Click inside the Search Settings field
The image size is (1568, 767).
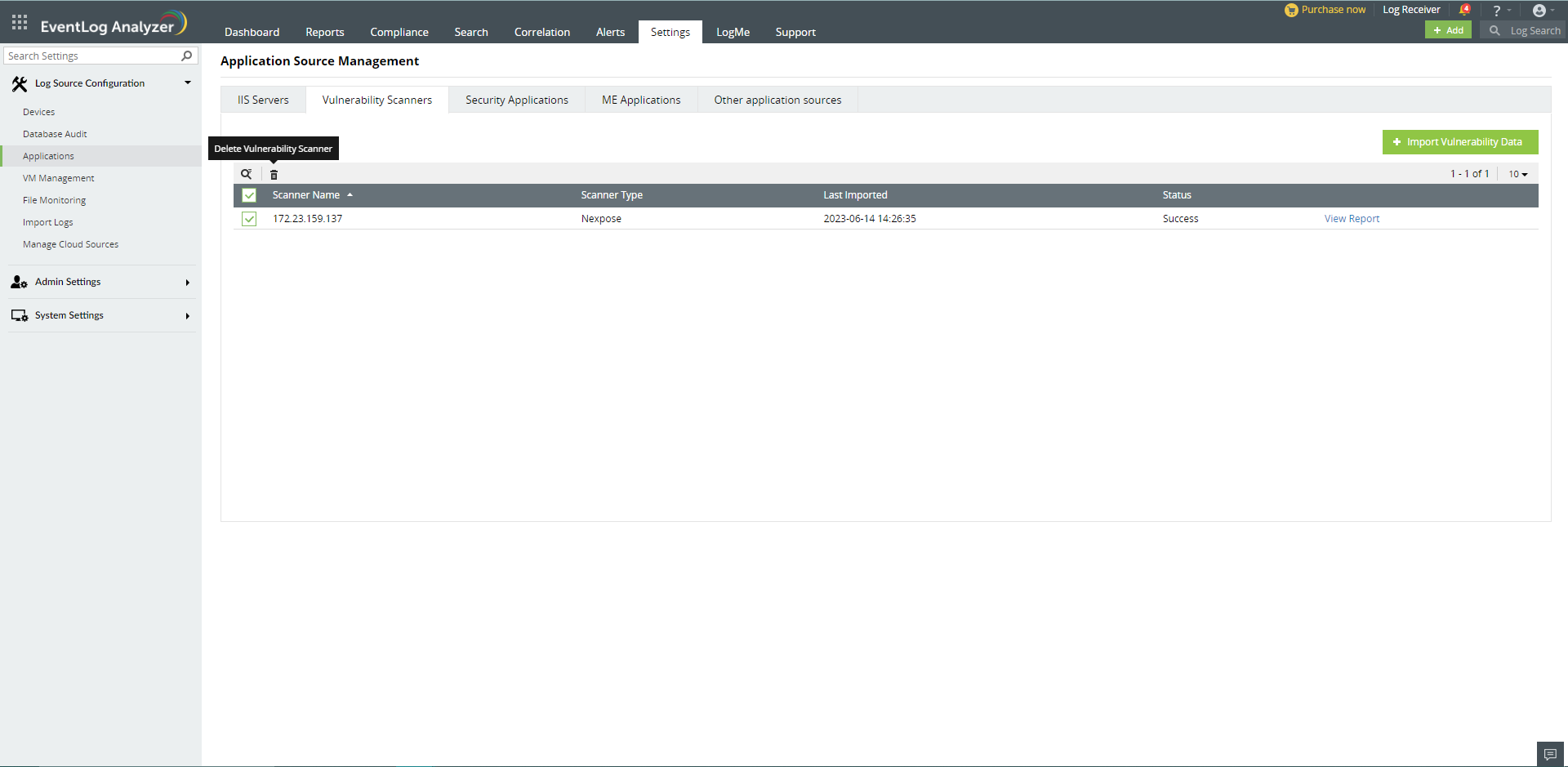tap(90, 55)
